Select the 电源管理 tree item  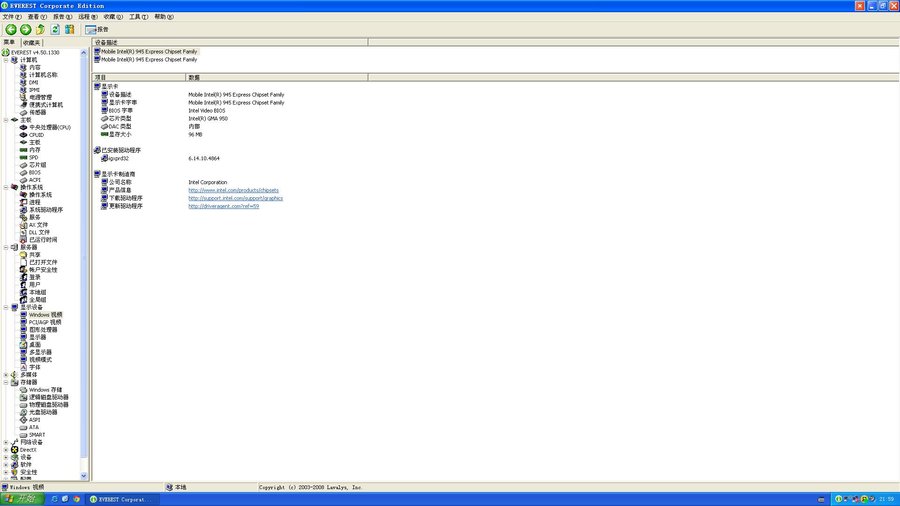[40, 97]
